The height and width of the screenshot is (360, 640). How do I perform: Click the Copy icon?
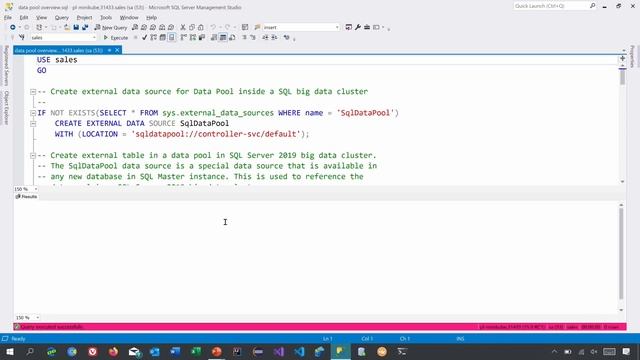[x=192, y=27]
